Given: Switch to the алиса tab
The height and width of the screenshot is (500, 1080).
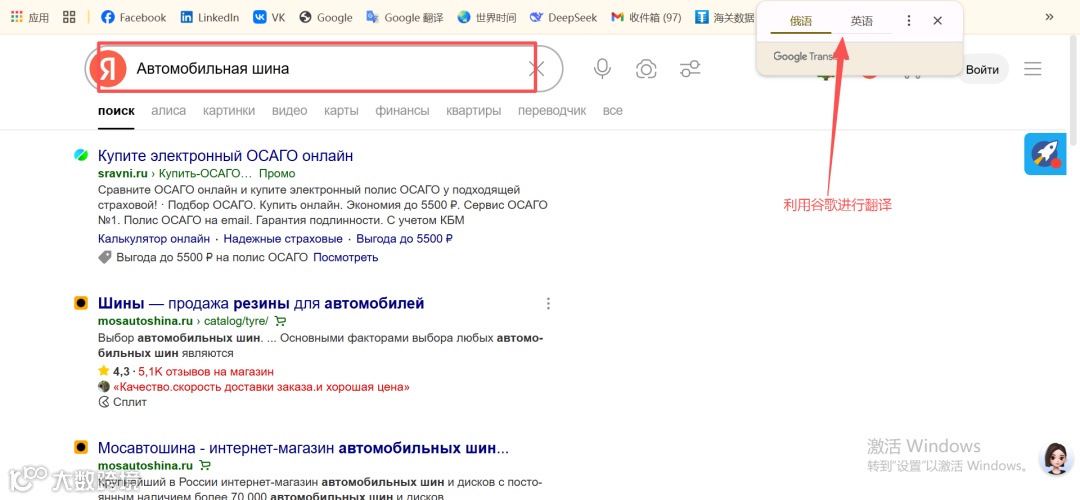Looking at the screenshot, I should click(169, 111).
